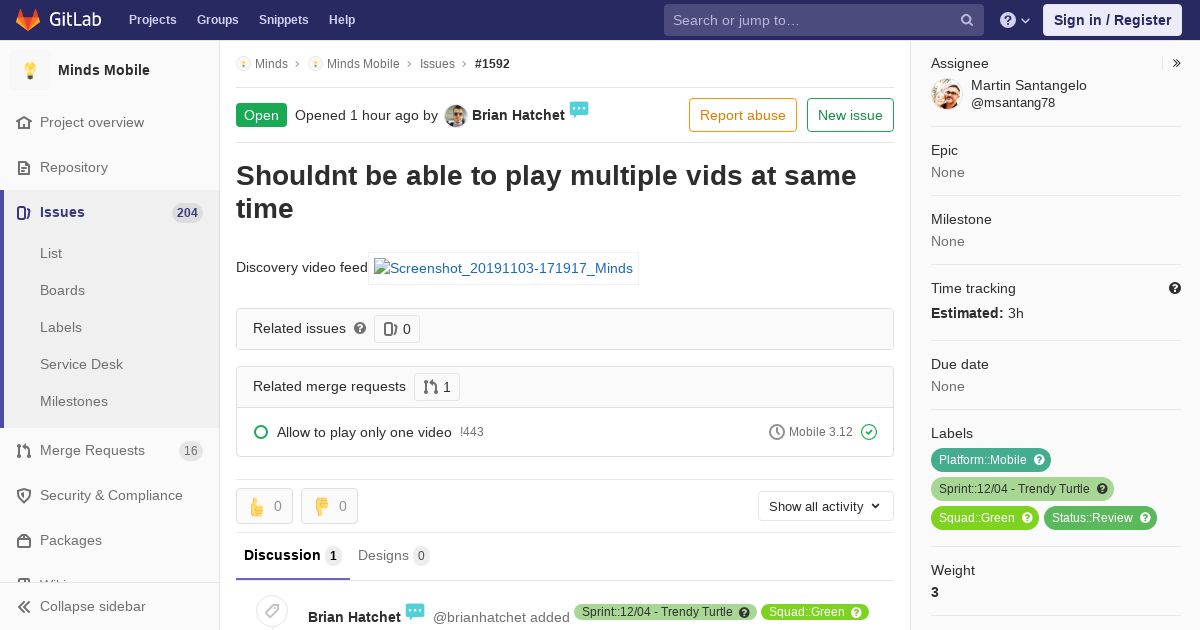Click Martin Santangelo's assignee avatar
1200x630 pixels.
[946, 94]
